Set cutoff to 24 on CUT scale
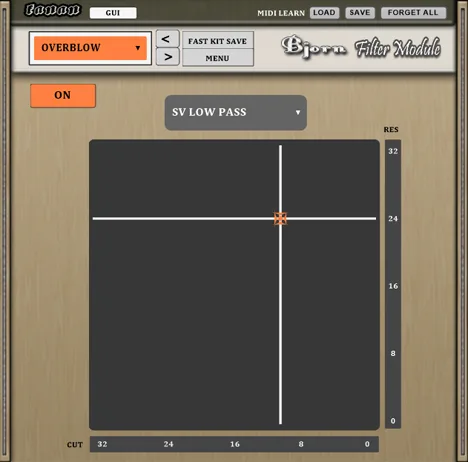Screen dimensions: 468x462 [168, 444]
